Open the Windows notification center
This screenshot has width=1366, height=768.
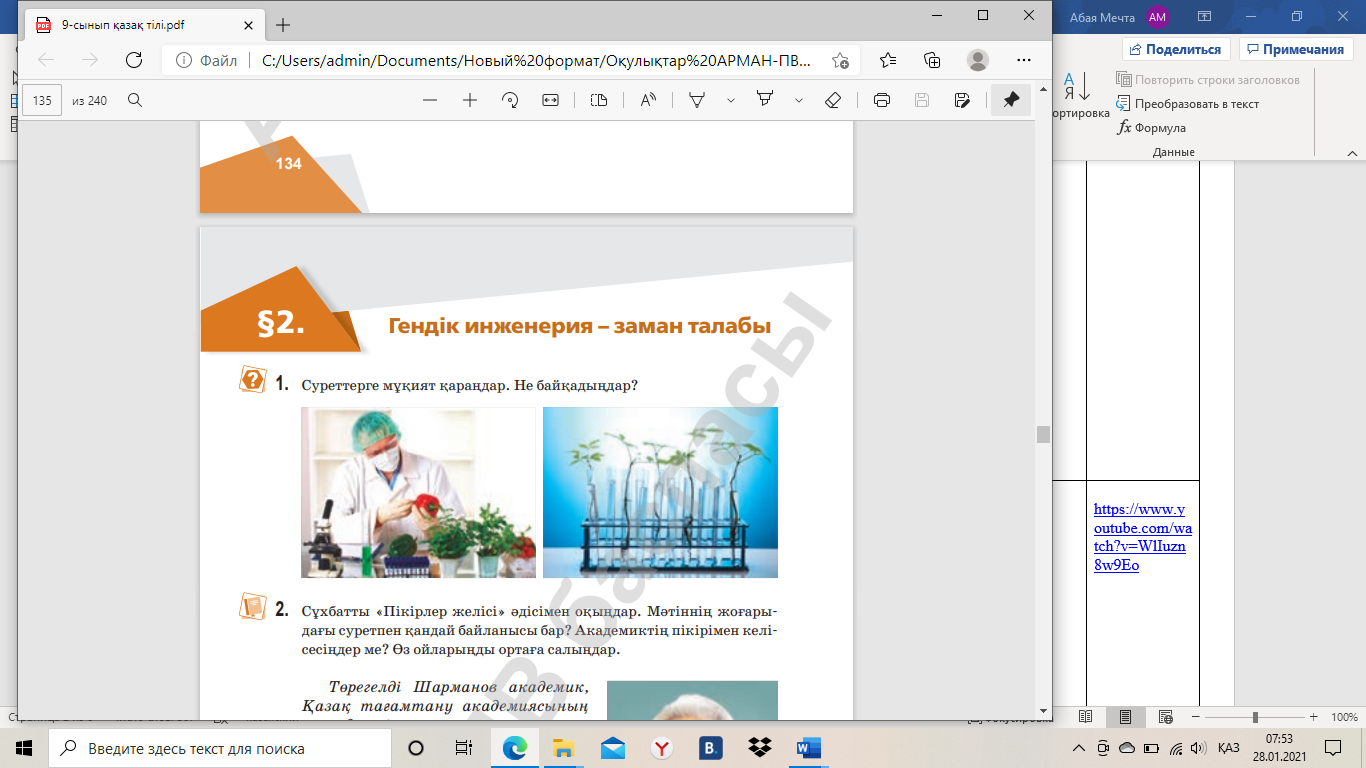[x=1332, y=748]
